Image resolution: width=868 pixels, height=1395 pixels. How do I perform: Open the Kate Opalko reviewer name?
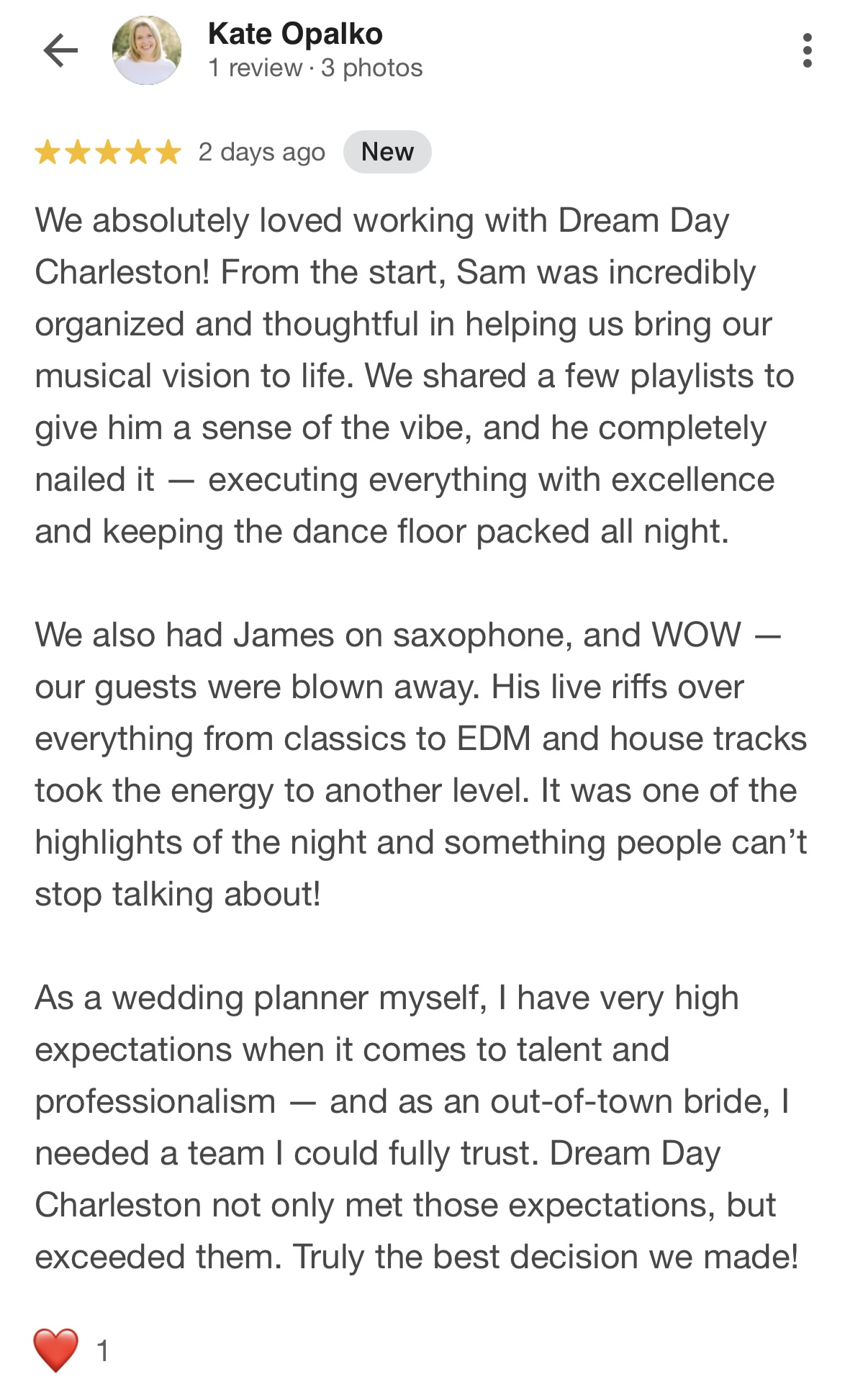[x=295, y=34]
